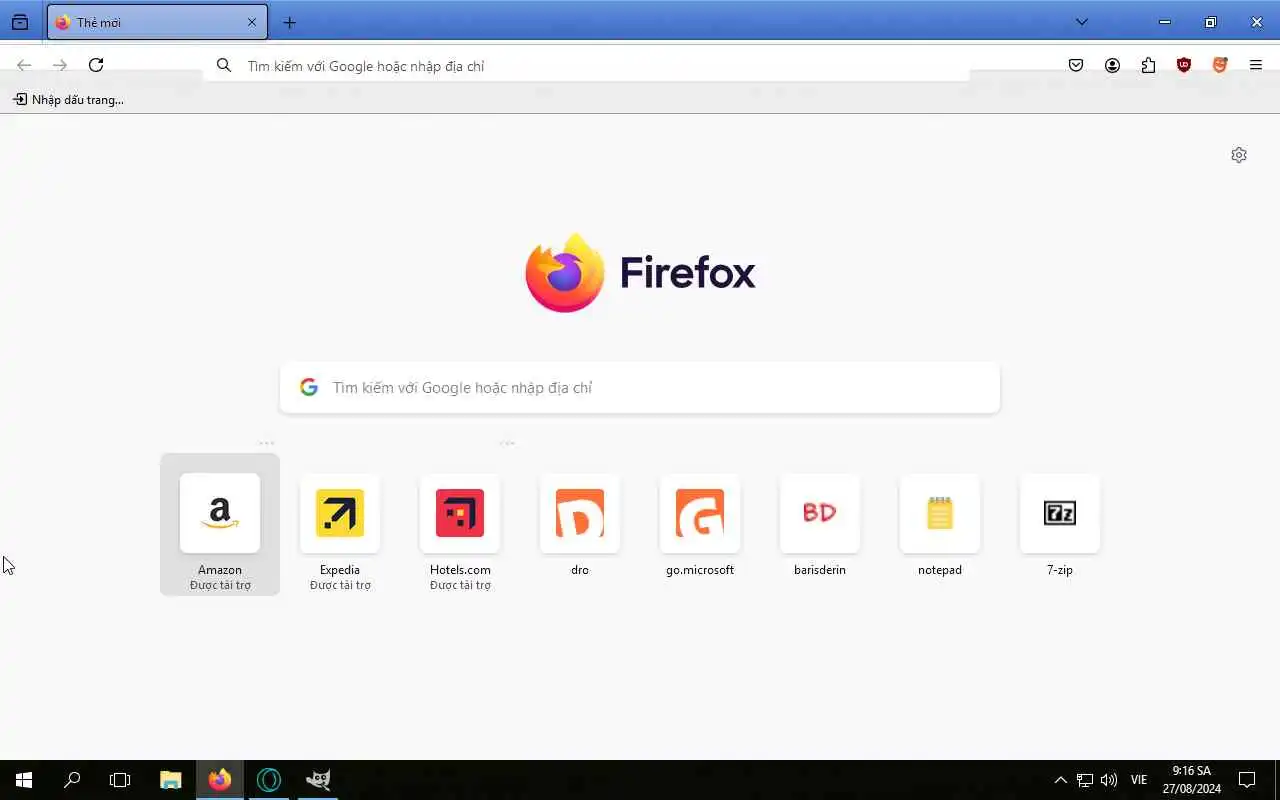The height and width of the screenshot is (800, 1280).
Task: Click "Nhập dấu trang..." bookmark import
Action: point(68,99)
